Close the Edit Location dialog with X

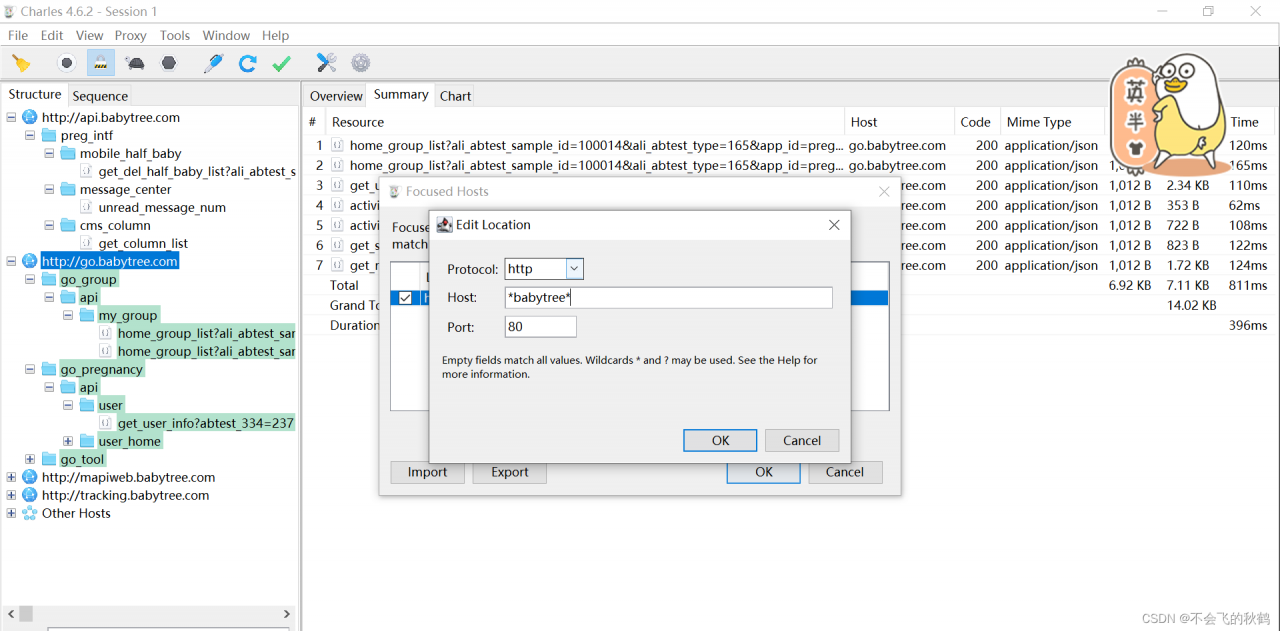click(x=834, y=225)
